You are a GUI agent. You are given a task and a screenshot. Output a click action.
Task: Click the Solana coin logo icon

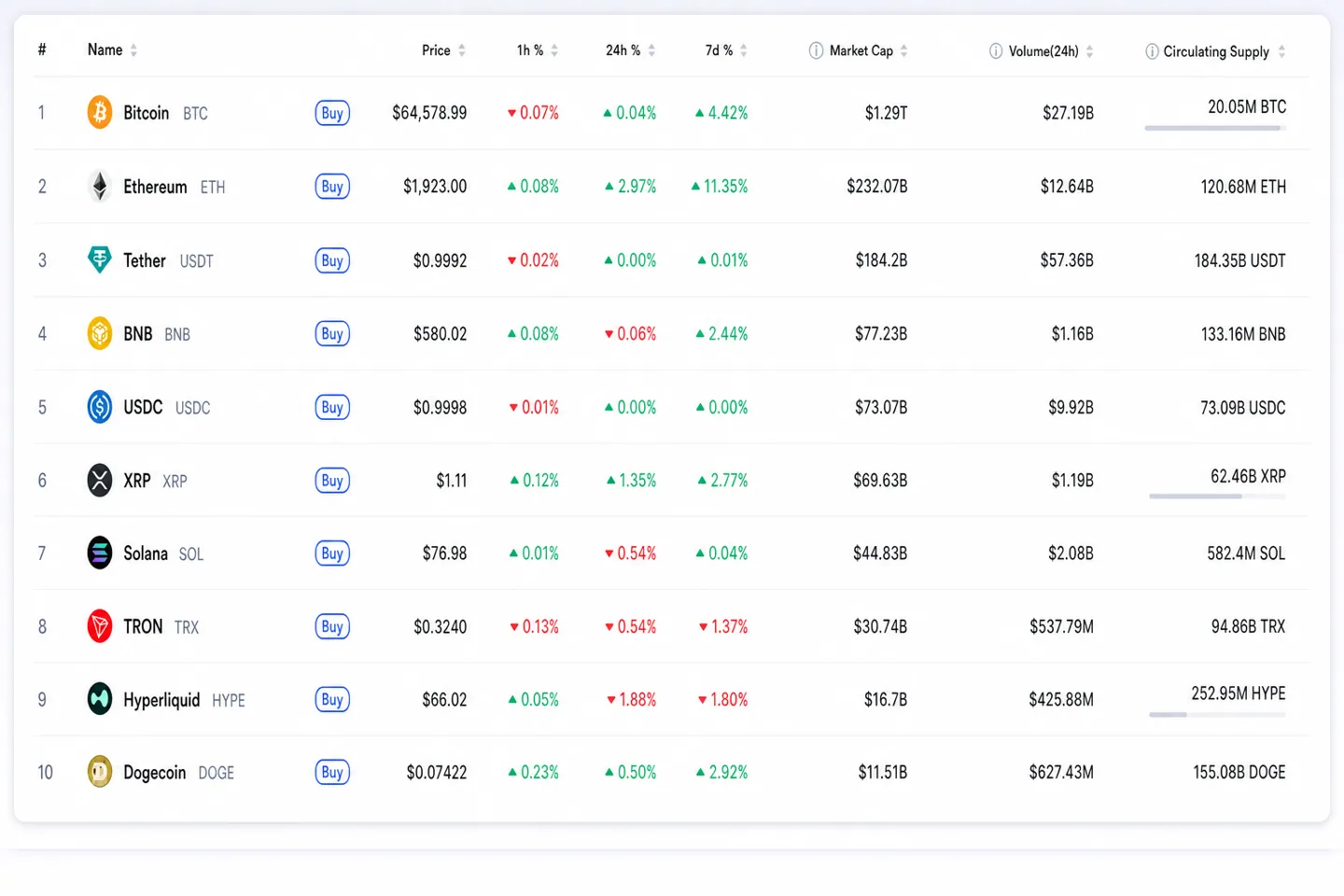click(100, 553)
